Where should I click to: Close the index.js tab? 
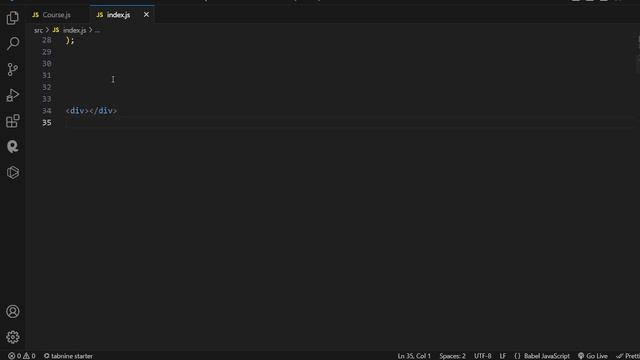pyautogui.click(x=146, y=15)
